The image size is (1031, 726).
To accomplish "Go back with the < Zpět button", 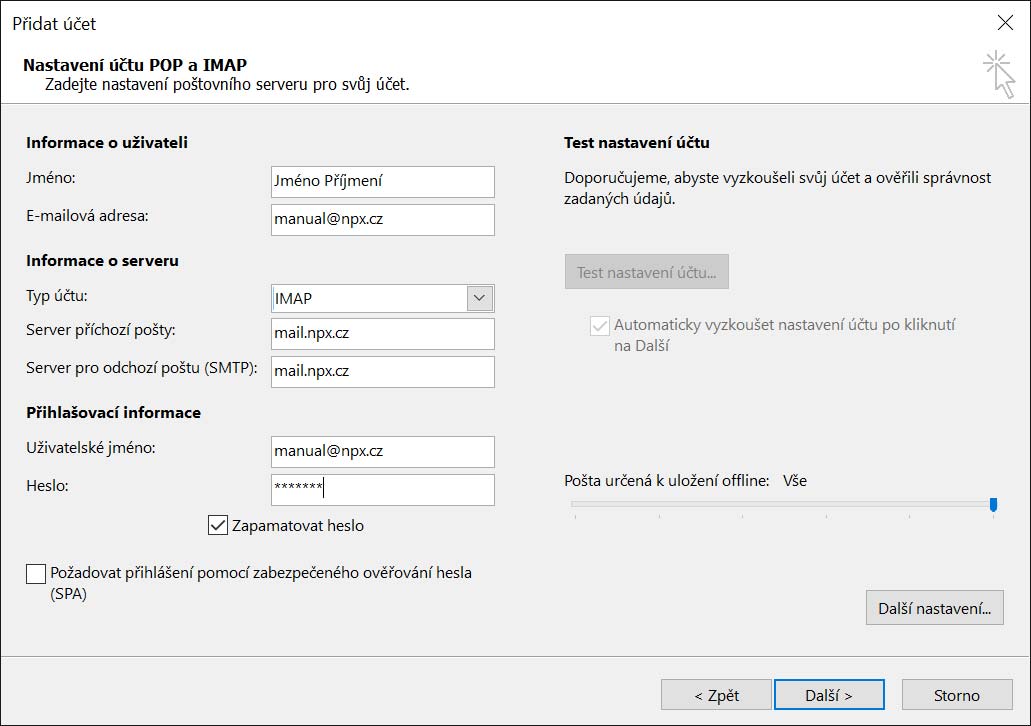I will coord(716,695).
